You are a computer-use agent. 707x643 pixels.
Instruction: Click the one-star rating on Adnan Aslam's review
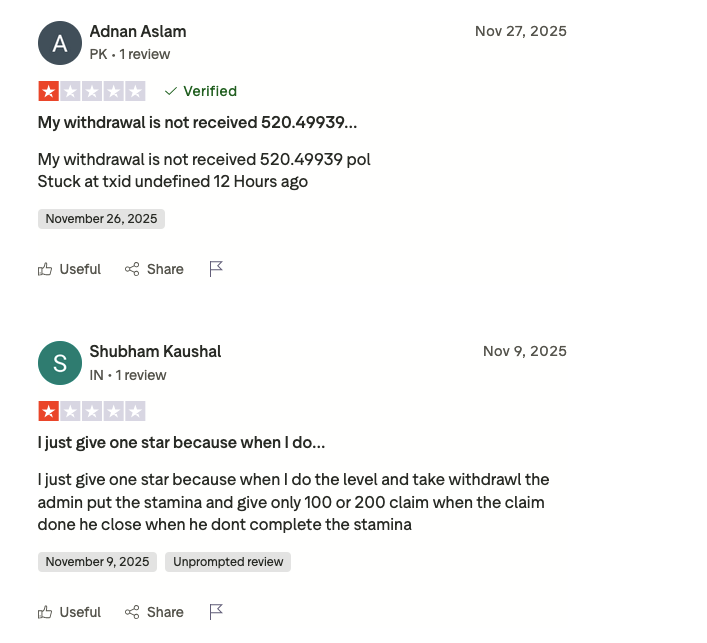click(92, 91)
